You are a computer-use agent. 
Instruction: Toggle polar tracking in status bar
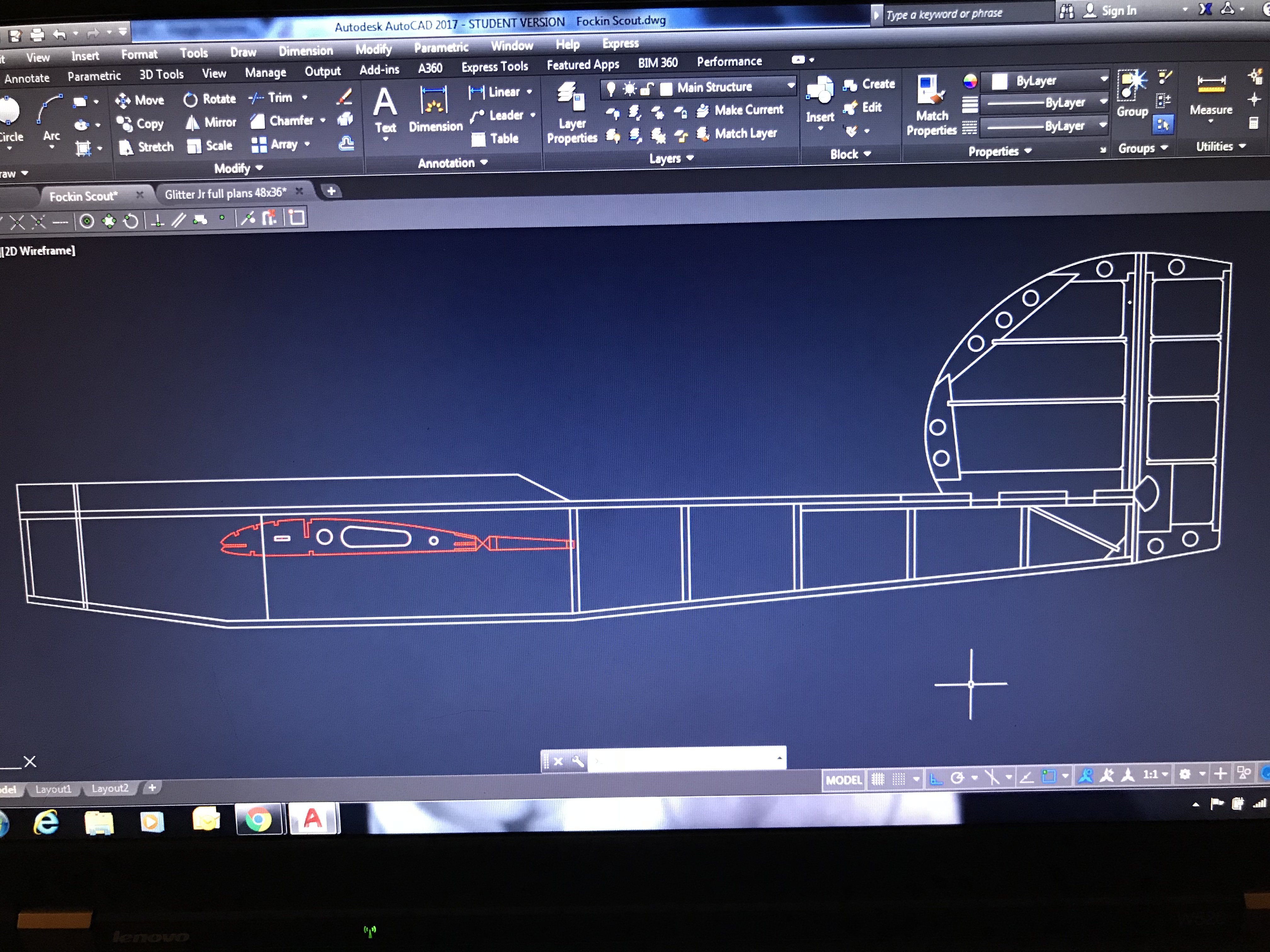pos(957,778)
